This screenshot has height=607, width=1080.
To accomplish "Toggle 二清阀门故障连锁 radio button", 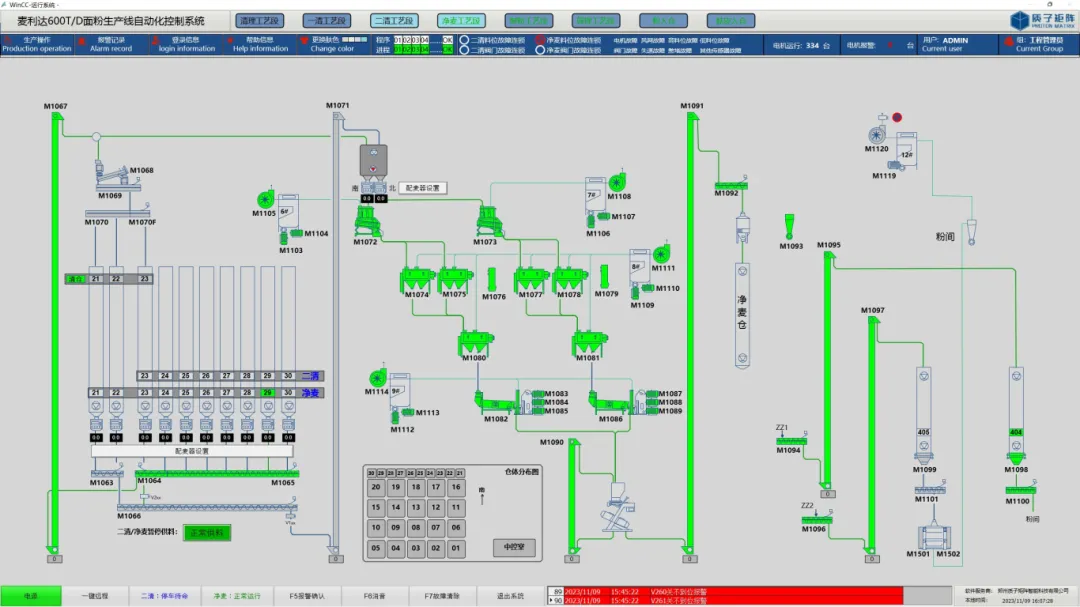I will click(464, 50).
